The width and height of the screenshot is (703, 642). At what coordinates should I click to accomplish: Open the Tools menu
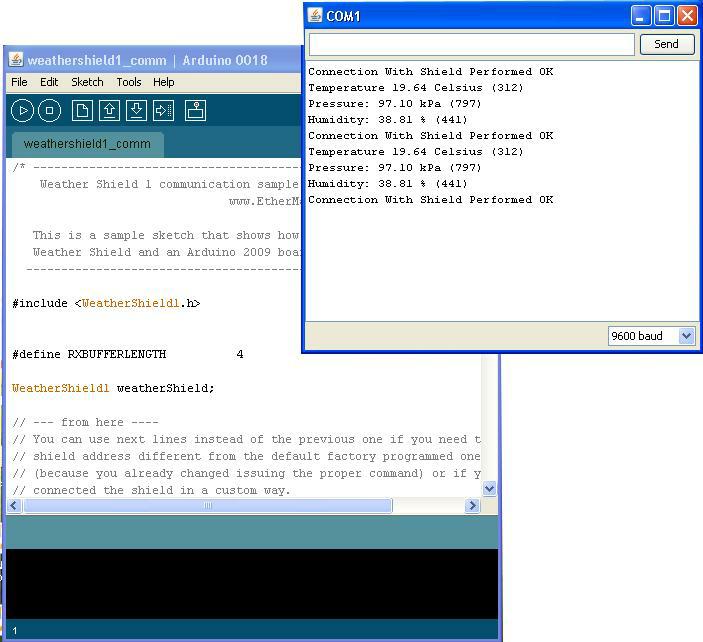tap(129, 82)
